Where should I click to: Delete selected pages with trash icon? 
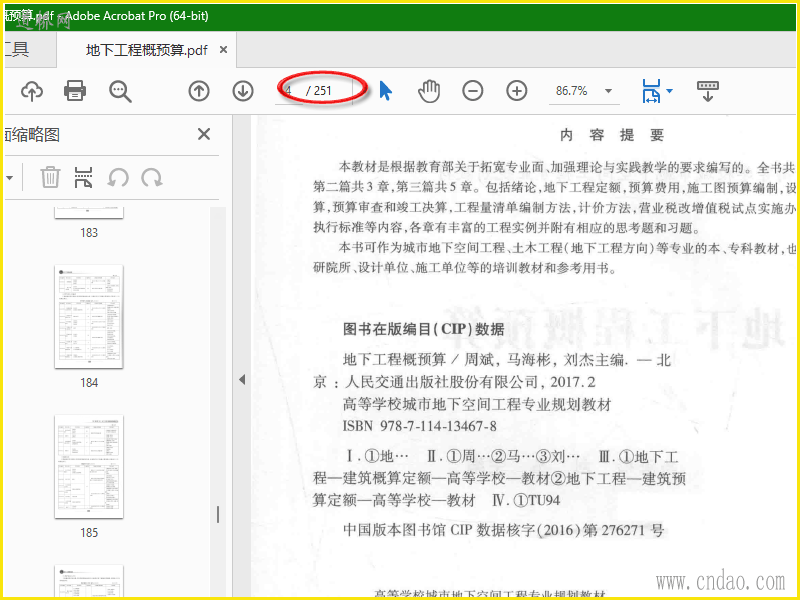coord(50,178)
